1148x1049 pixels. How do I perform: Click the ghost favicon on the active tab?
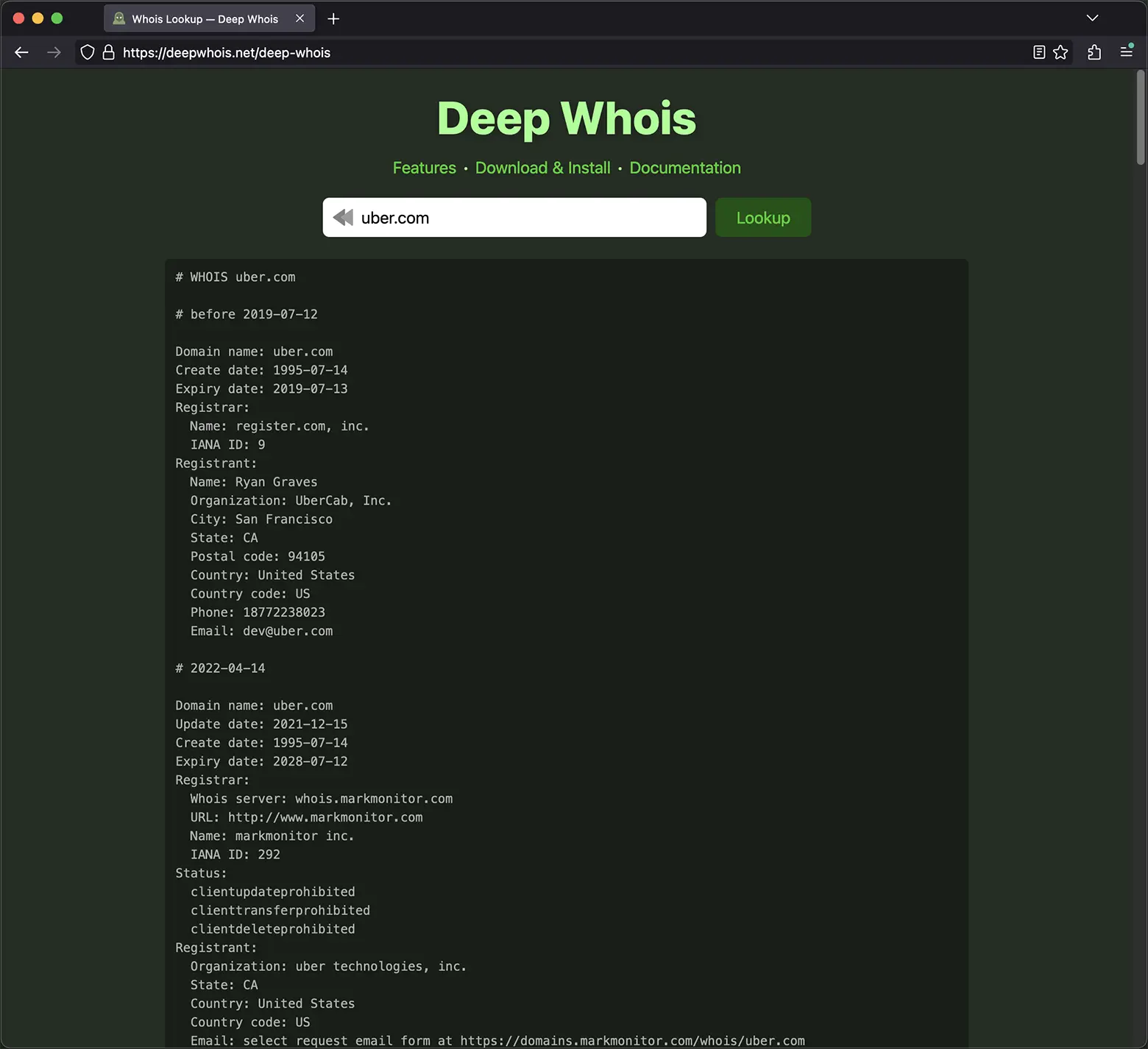coord(118,18)
